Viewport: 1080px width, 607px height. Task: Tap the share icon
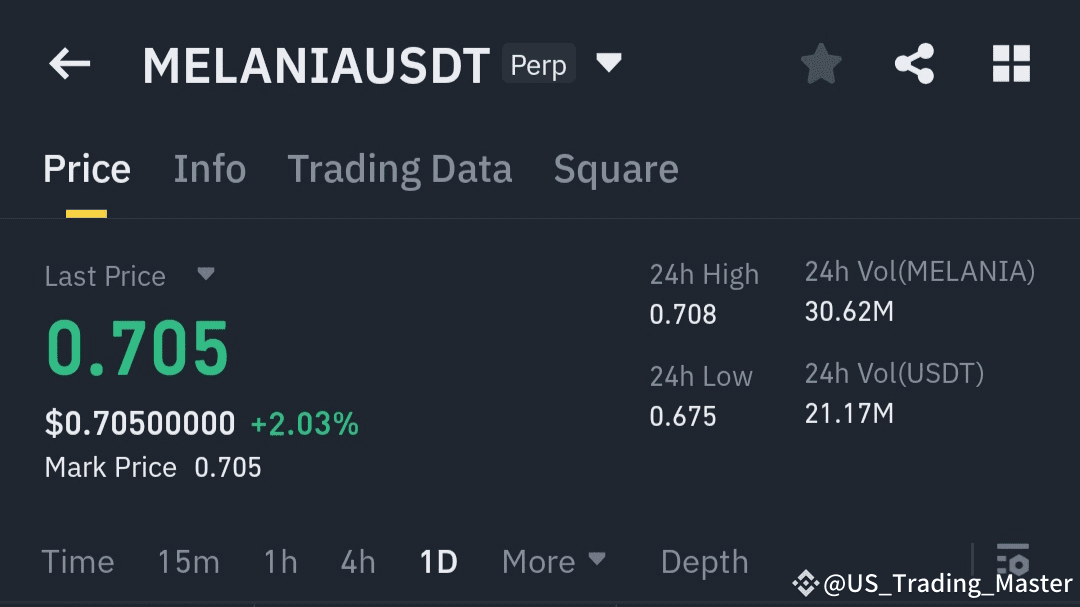914,65
